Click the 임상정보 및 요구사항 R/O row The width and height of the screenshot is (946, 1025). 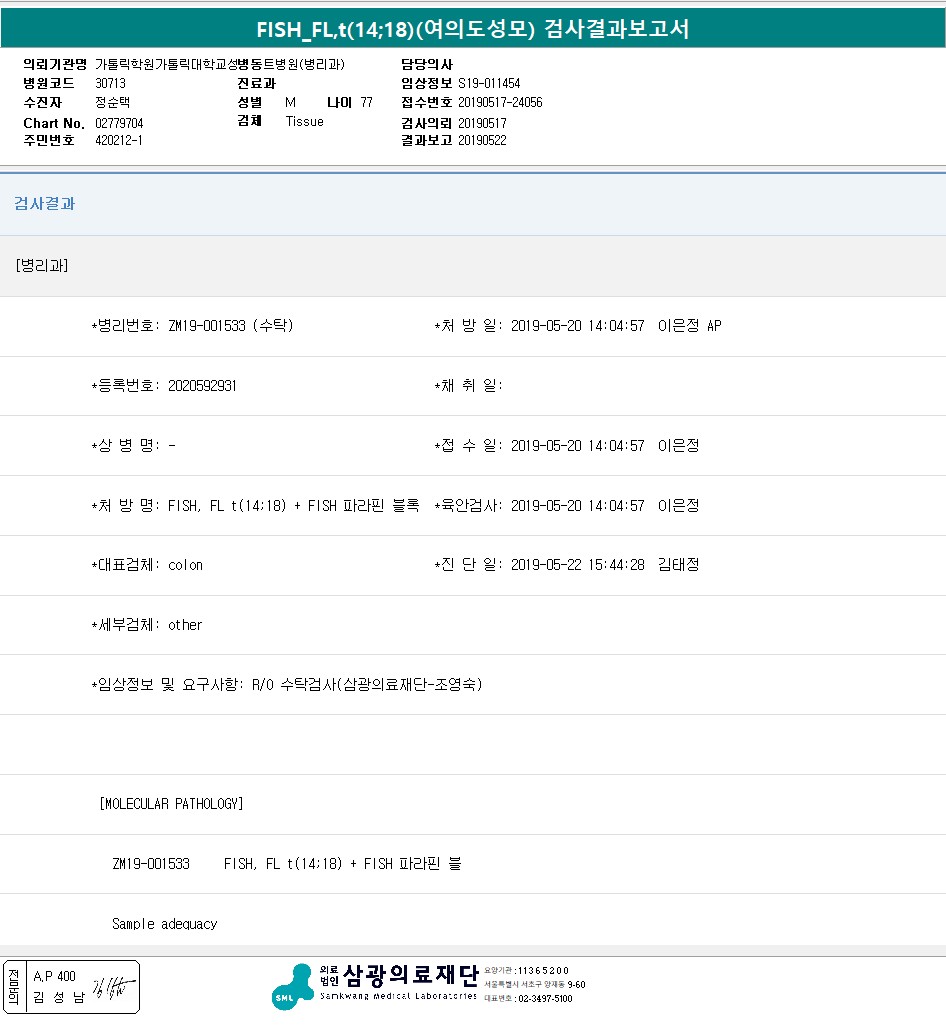pyautogui.click(x=287, y=685)
